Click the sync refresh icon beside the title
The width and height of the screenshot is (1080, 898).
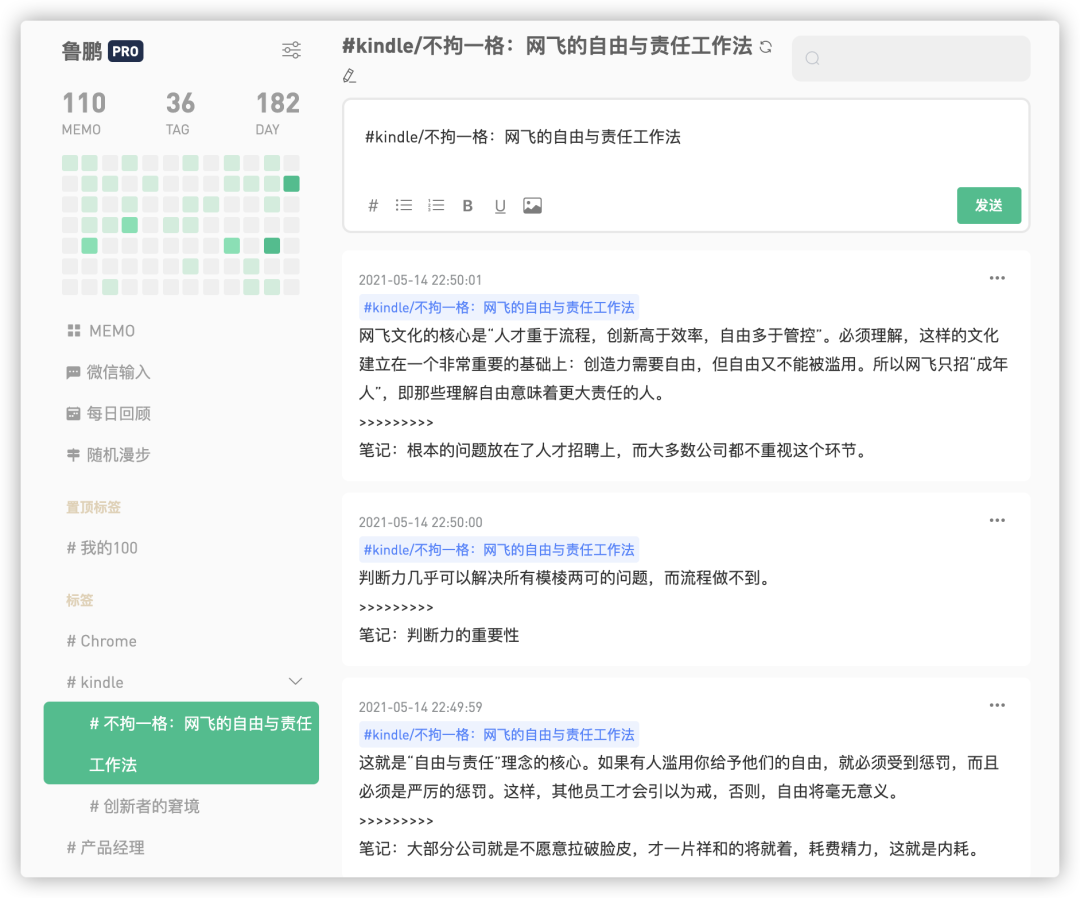click(765, 47)
